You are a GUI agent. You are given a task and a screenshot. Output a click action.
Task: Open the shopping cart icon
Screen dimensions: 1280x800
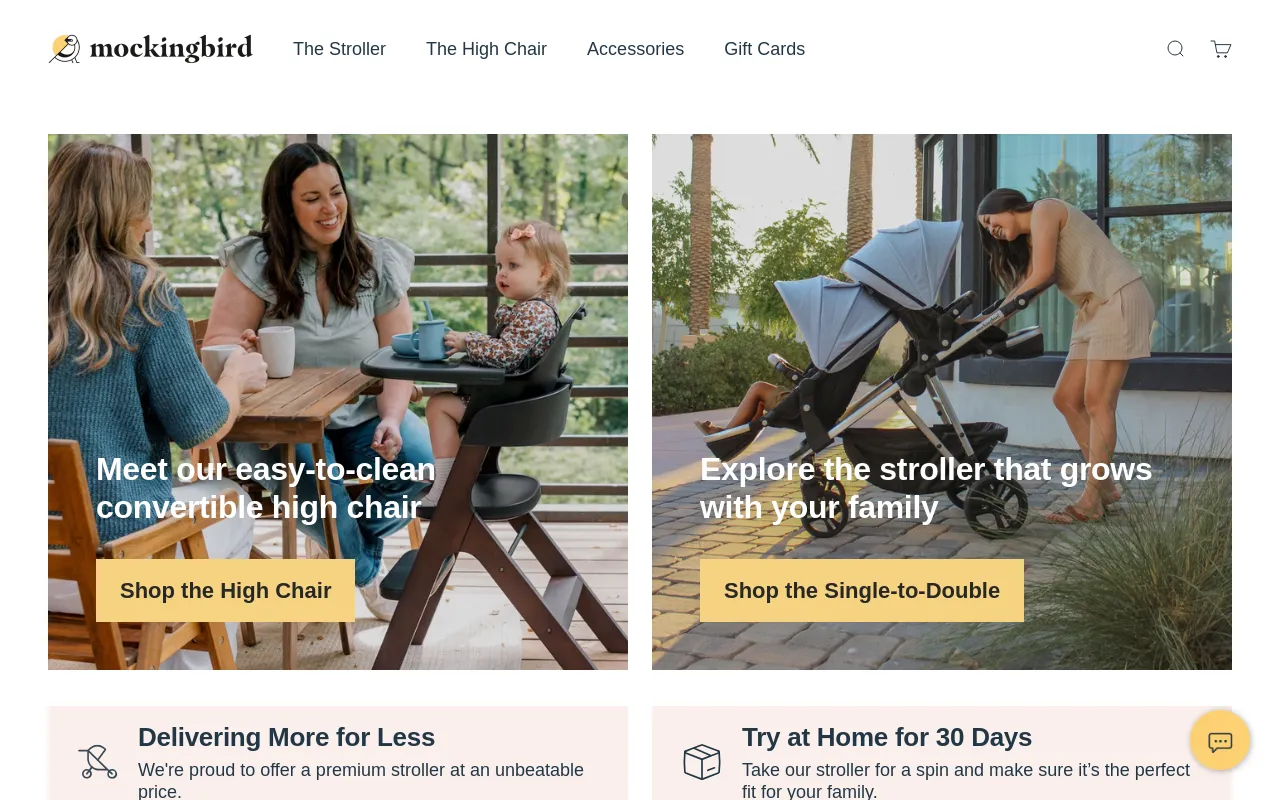(x=1221, y=49)
